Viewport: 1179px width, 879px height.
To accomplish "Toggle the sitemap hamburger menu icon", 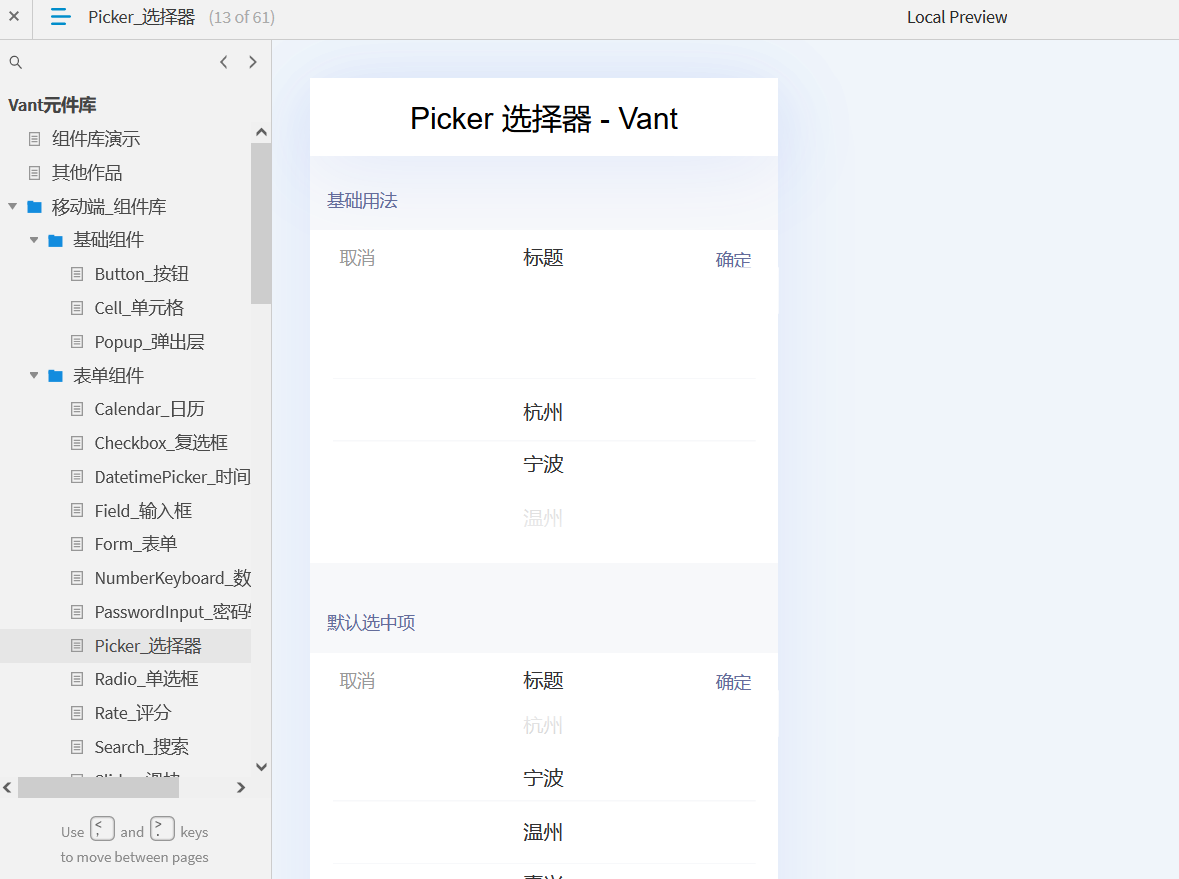I will tap(60, 17).
